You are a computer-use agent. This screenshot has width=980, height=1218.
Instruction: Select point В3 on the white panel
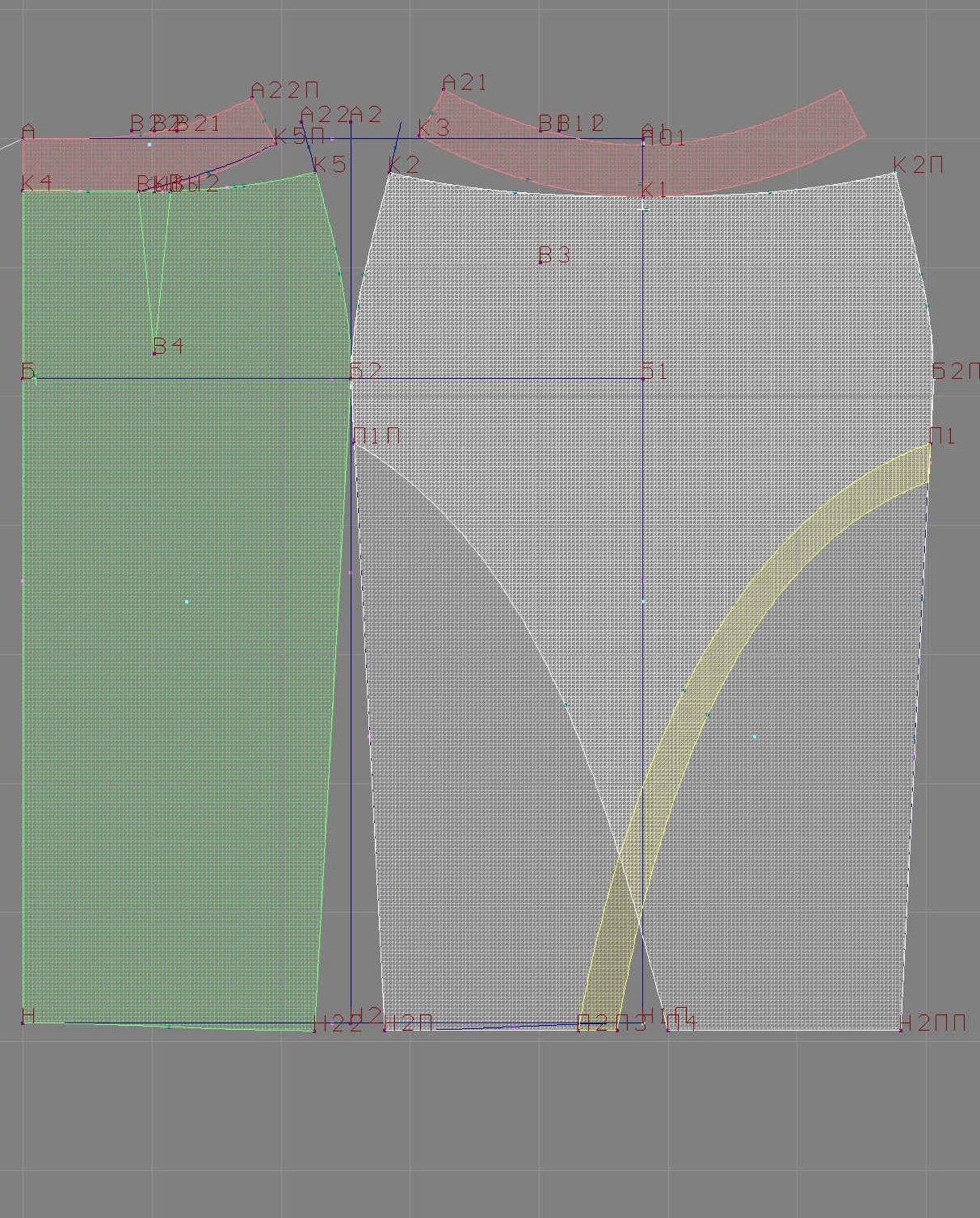coord(540,262)
